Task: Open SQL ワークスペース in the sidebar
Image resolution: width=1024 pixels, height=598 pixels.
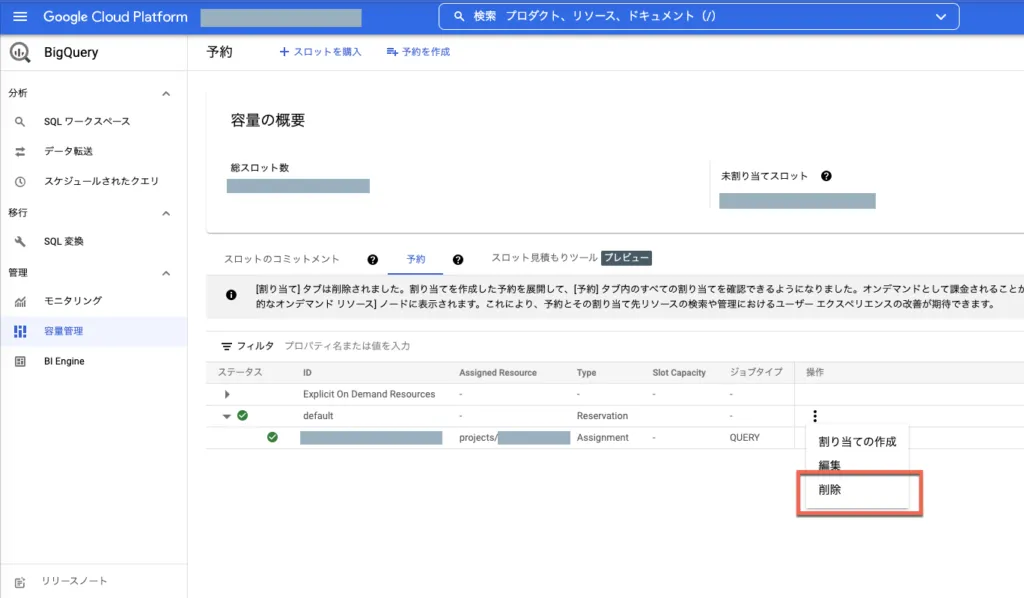Action: (x=87, y=121)
